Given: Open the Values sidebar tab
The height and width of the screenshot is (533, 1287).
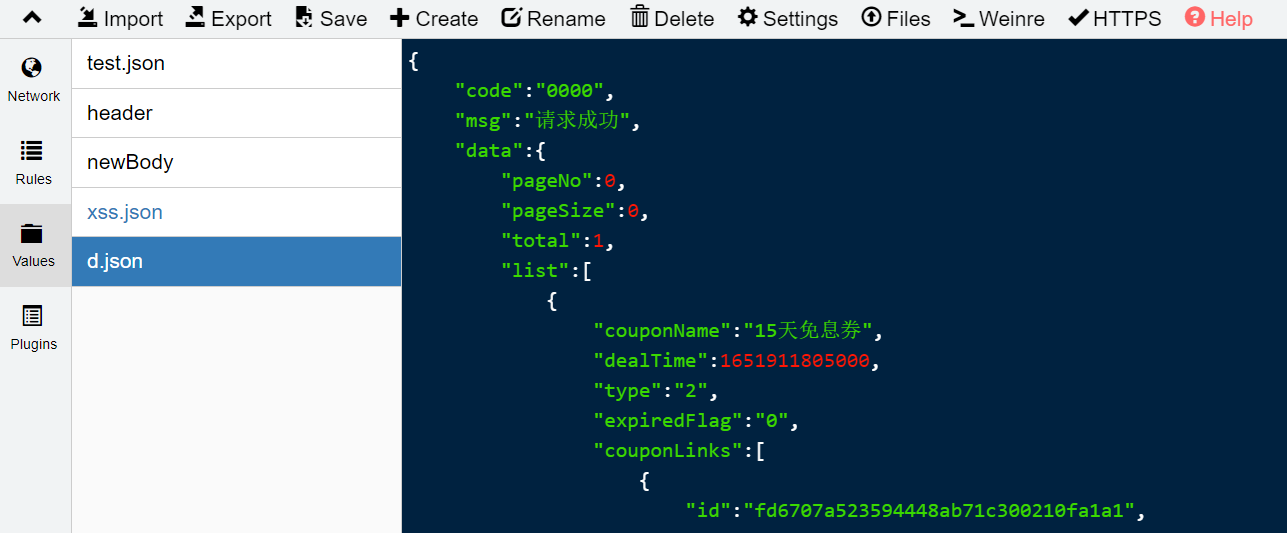Looking at the screenshot, I should point(34,245).
